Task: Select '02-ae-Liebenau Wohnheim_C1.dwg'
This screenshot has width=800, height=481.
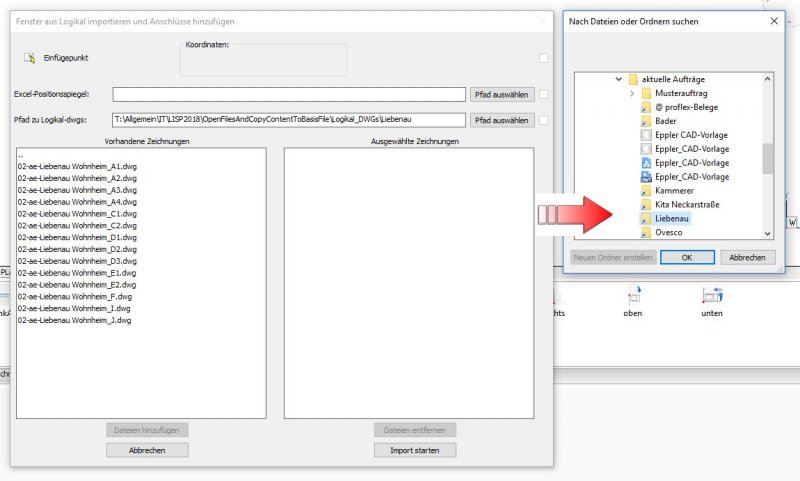Action: click(x=78, y=214)
